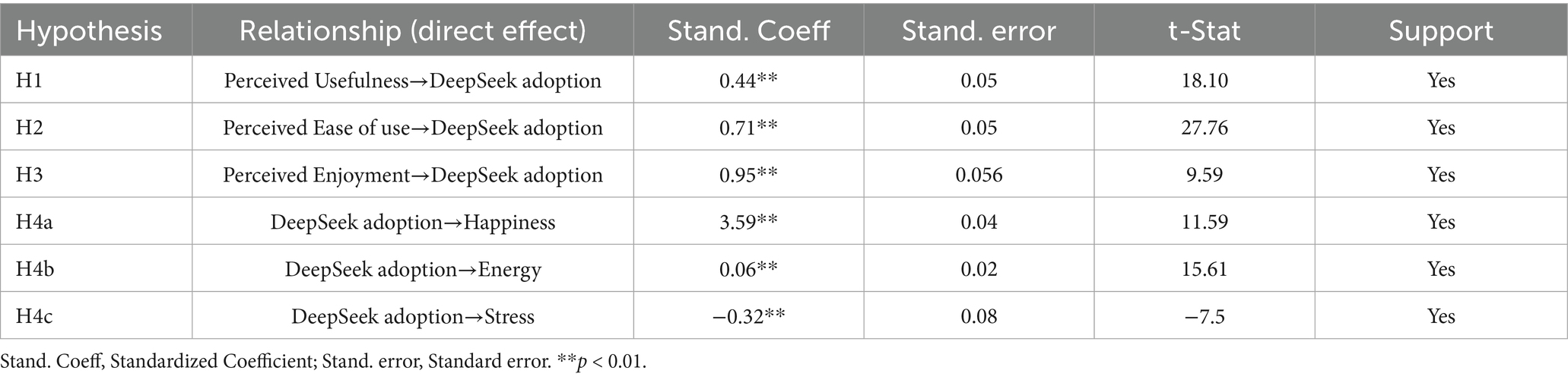Click the Hypothesis column header
The width and height of the screenshot is (1568, 380).
point(89,30)
